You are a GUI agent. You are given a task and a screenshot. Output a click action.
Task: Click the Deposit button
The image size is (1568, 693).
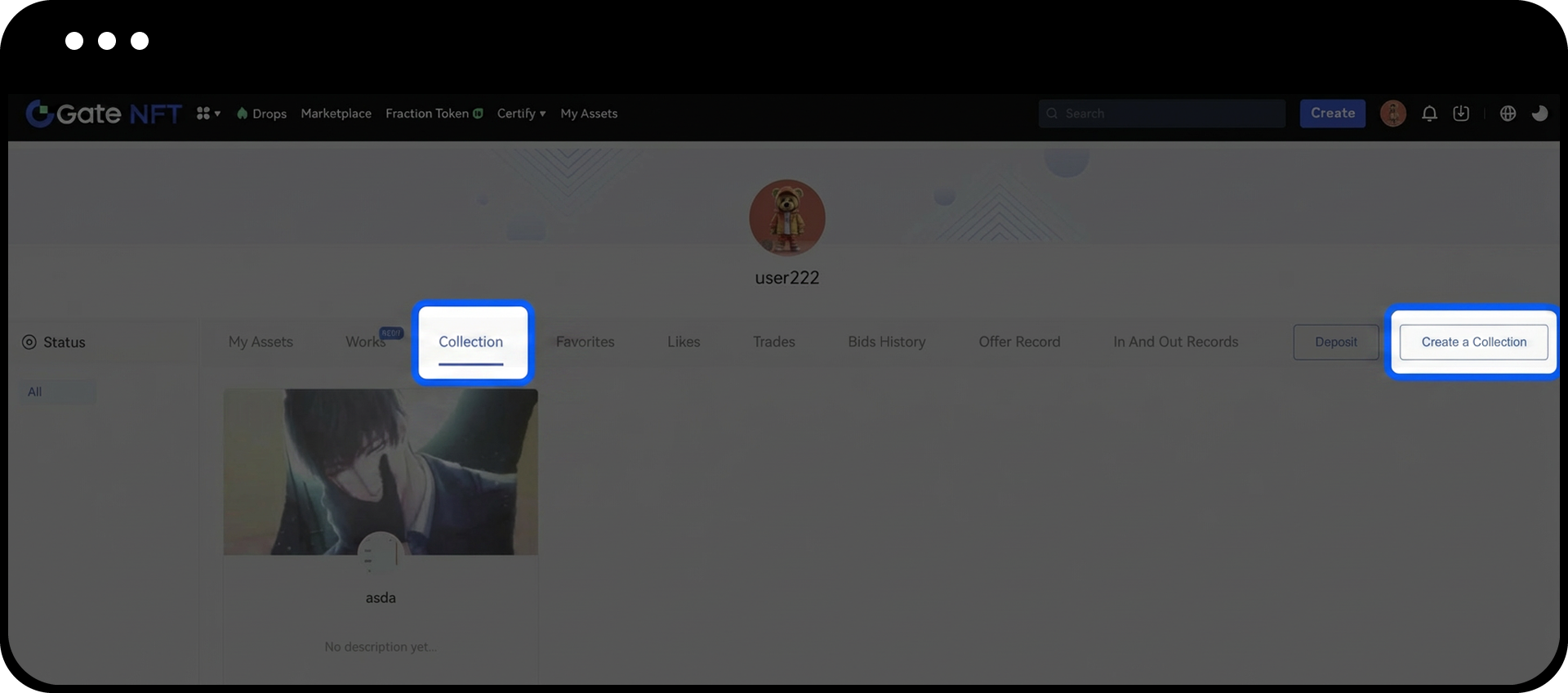point(1335,342)
